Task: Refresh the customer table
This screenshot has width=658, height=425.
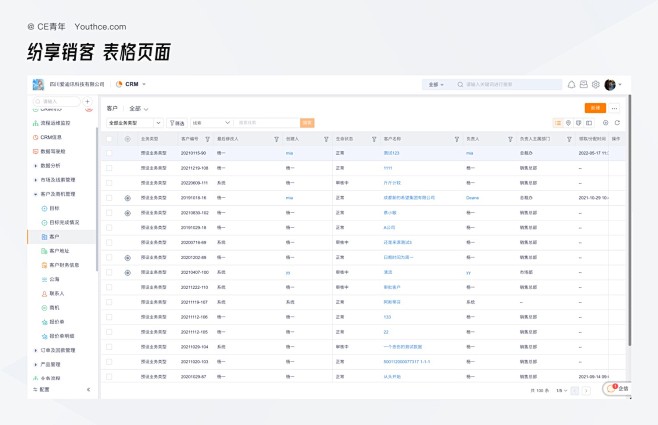Action: pos(617,123)
